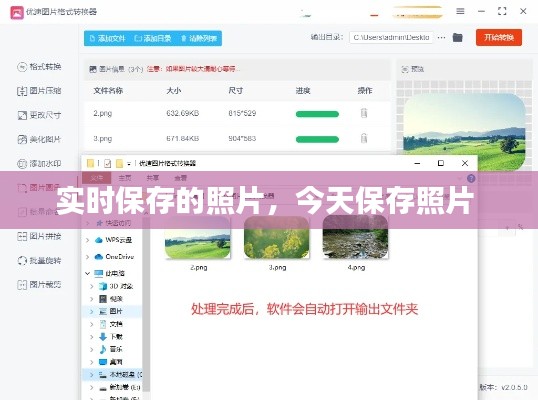Image resolution: width=538 pixels, height=400 pixels.
Task: Click the properties checkmark icon in Explorer title bar
Action: (x=107, y=164)
